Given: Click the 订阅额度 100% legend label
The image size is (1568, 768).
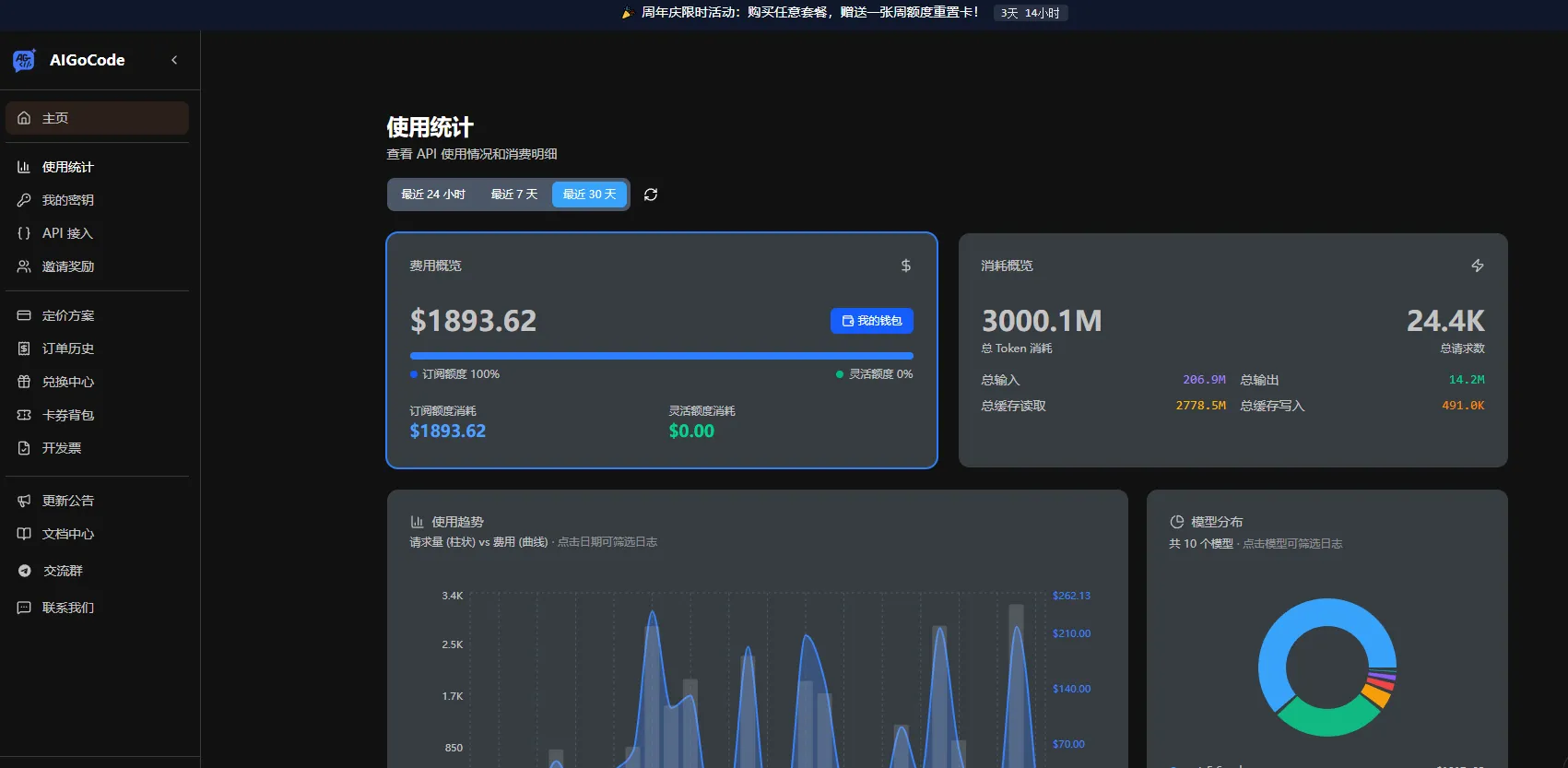Looking at the screenshot, I should (461, 374).
